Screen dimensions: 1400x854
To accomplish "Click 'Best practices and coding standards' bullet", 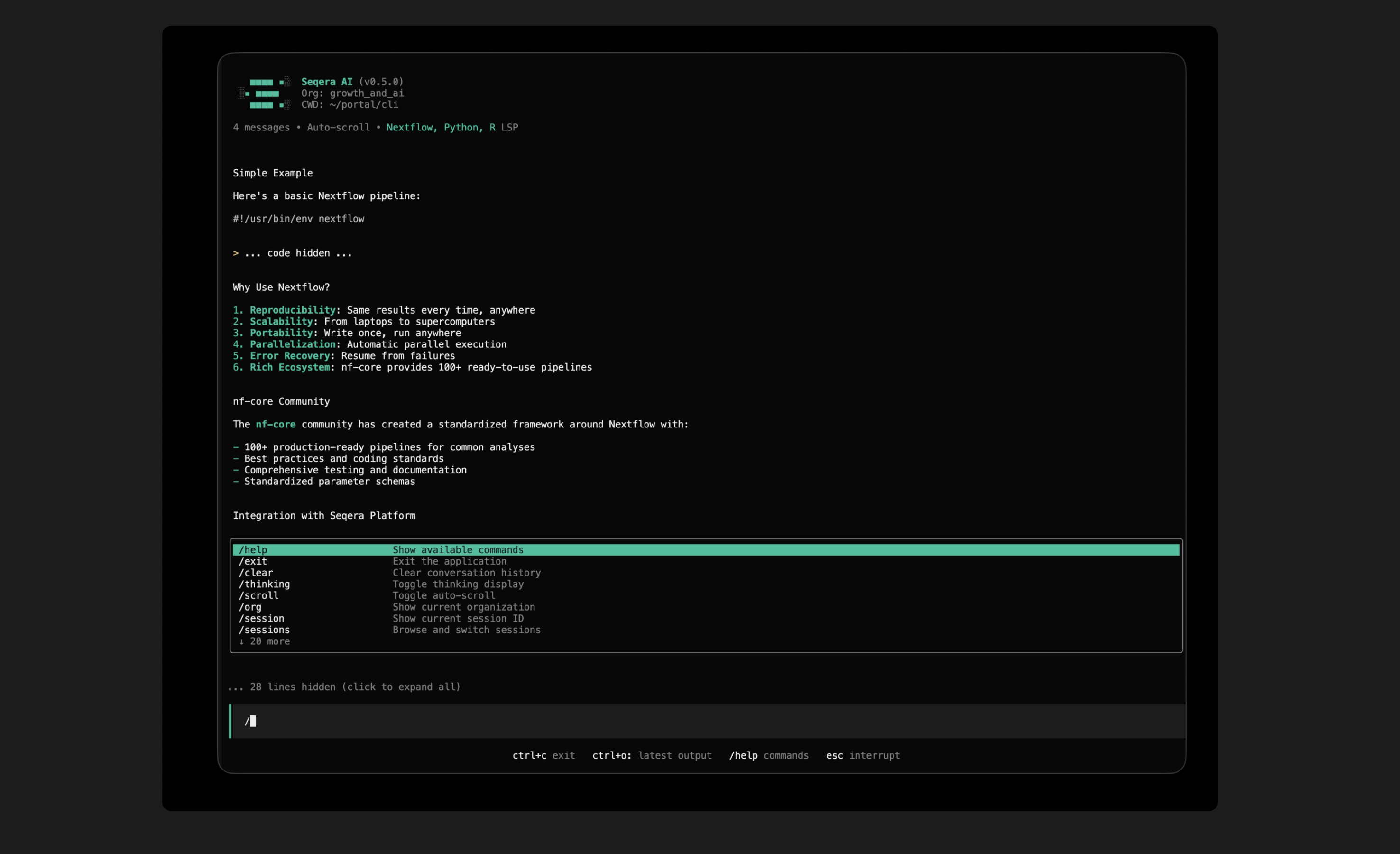I will pos(338,458).
